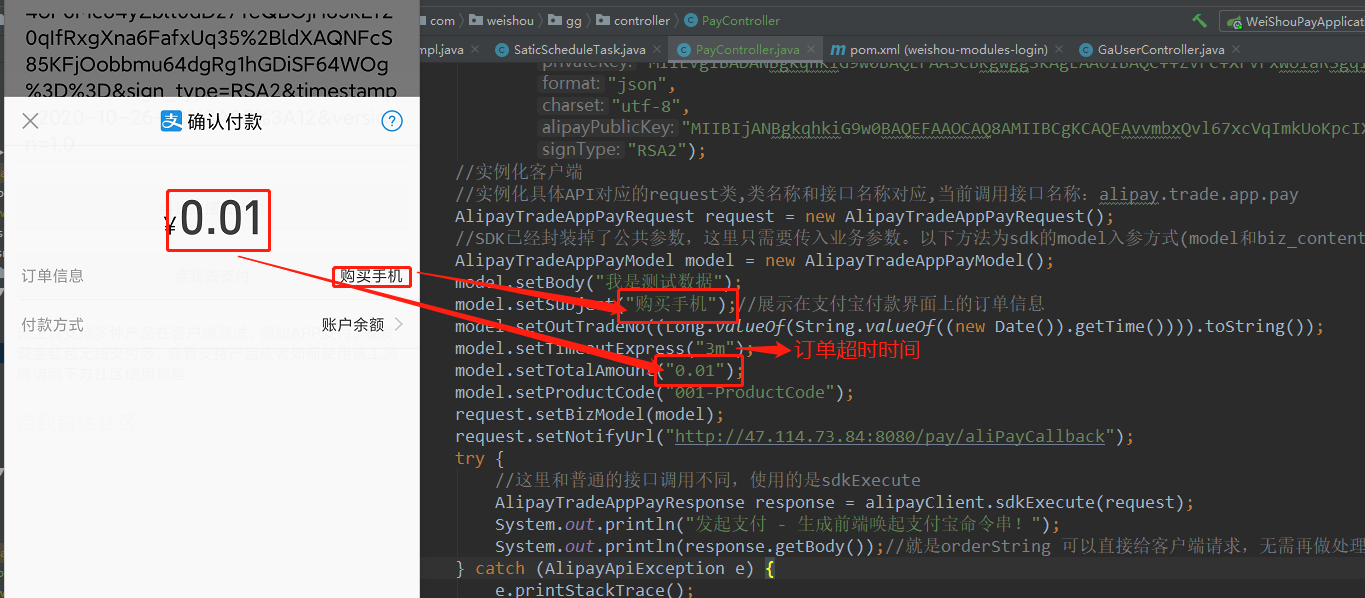This screenshot has width=1365, height=598.
Task: Click the 购买手机 order info value
Action: pos(371,276)
